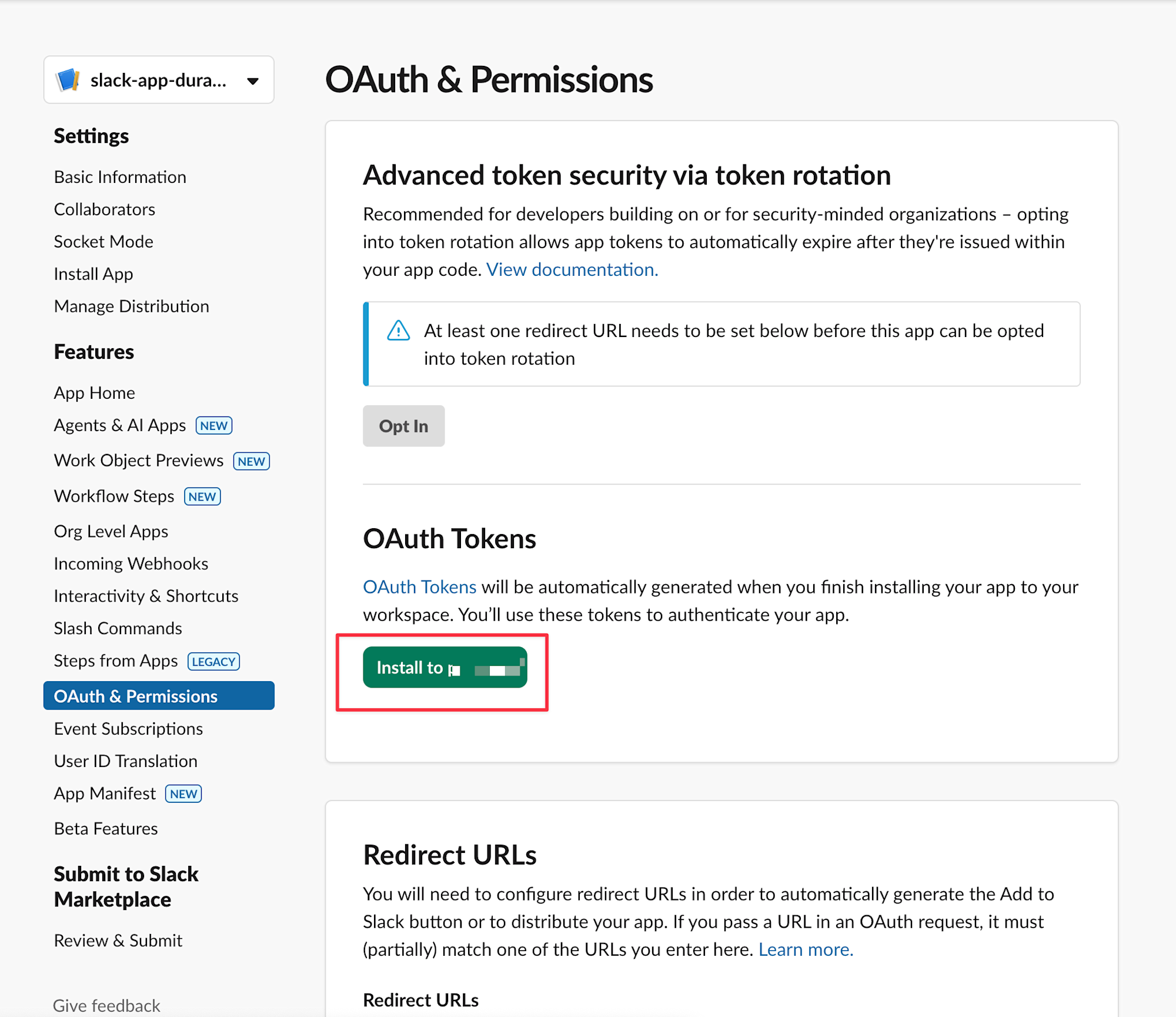Click the Learn more link for Redirect URLs

point(805,950)
